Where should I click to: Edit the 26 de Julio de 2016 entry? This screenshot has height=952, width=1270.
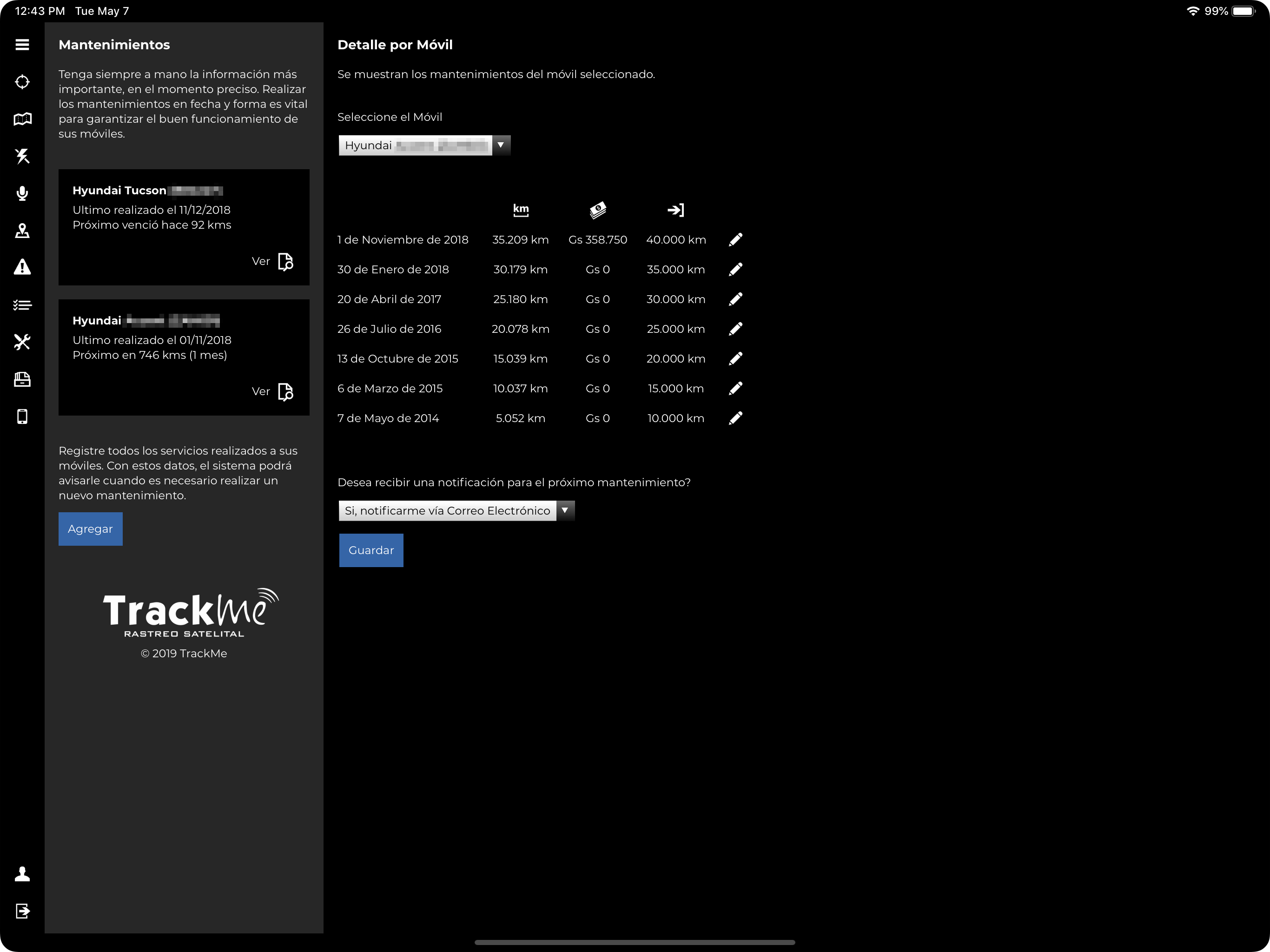[x=735, y=329]
